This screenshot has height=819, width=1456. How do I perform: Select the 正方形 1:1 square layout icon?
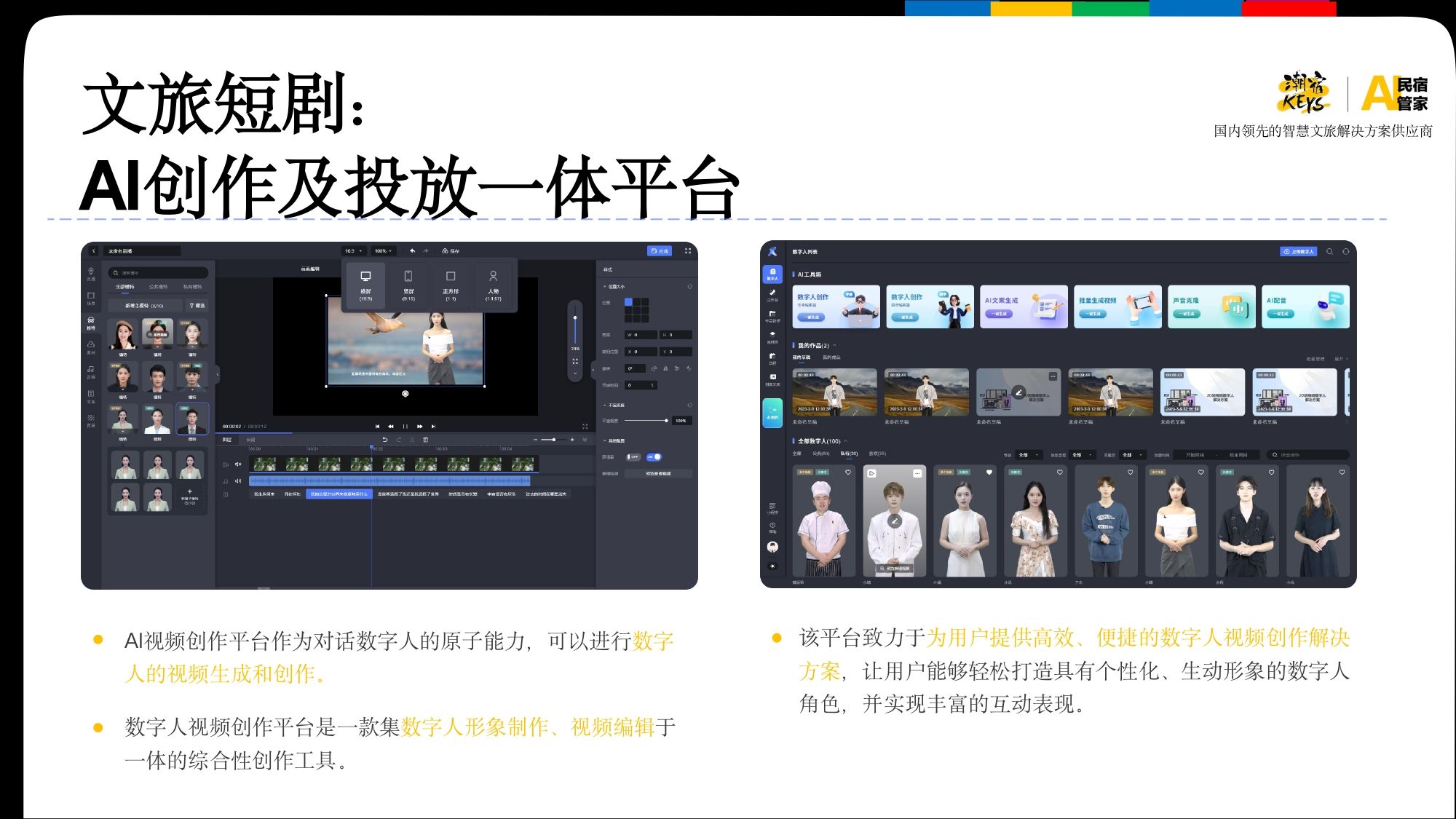pos(451,277)
